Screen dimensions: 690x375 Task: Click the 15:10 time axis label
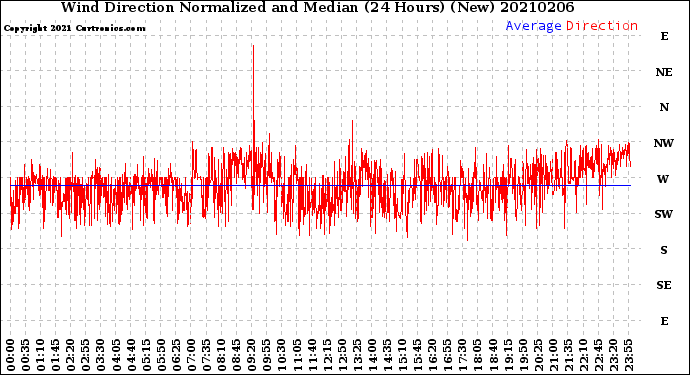pyautogui.click(x=402, y=355)
